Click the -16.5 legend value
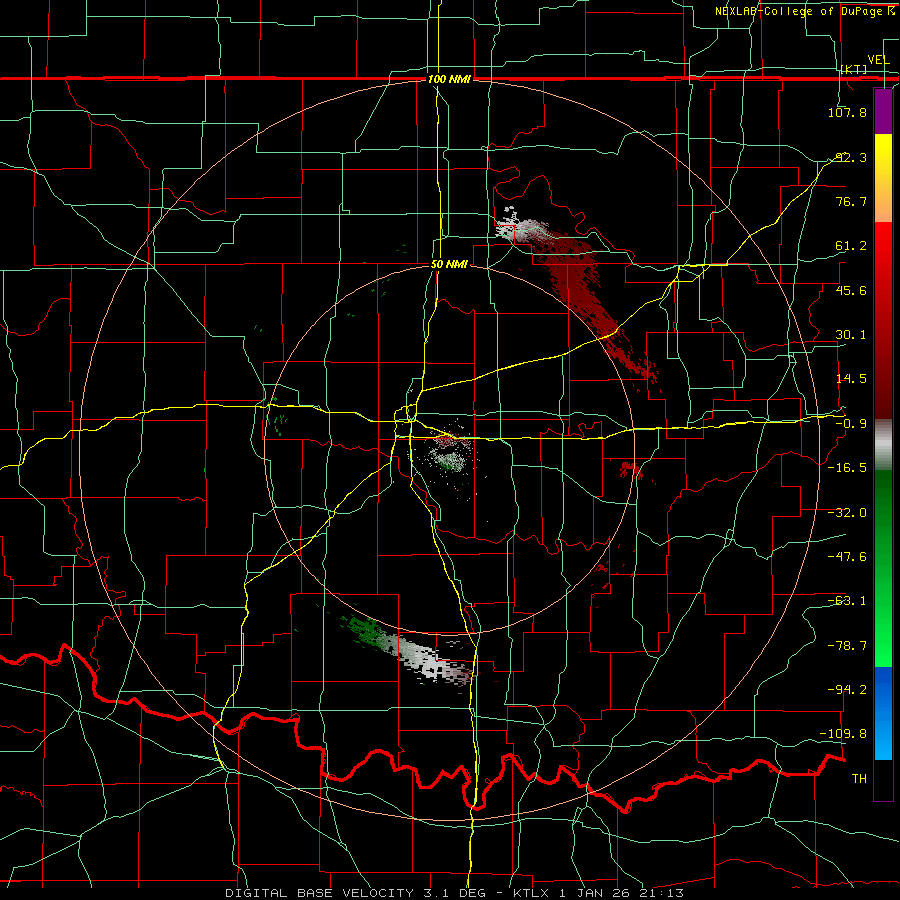This screenshot has width=900, height=900. 847,467
